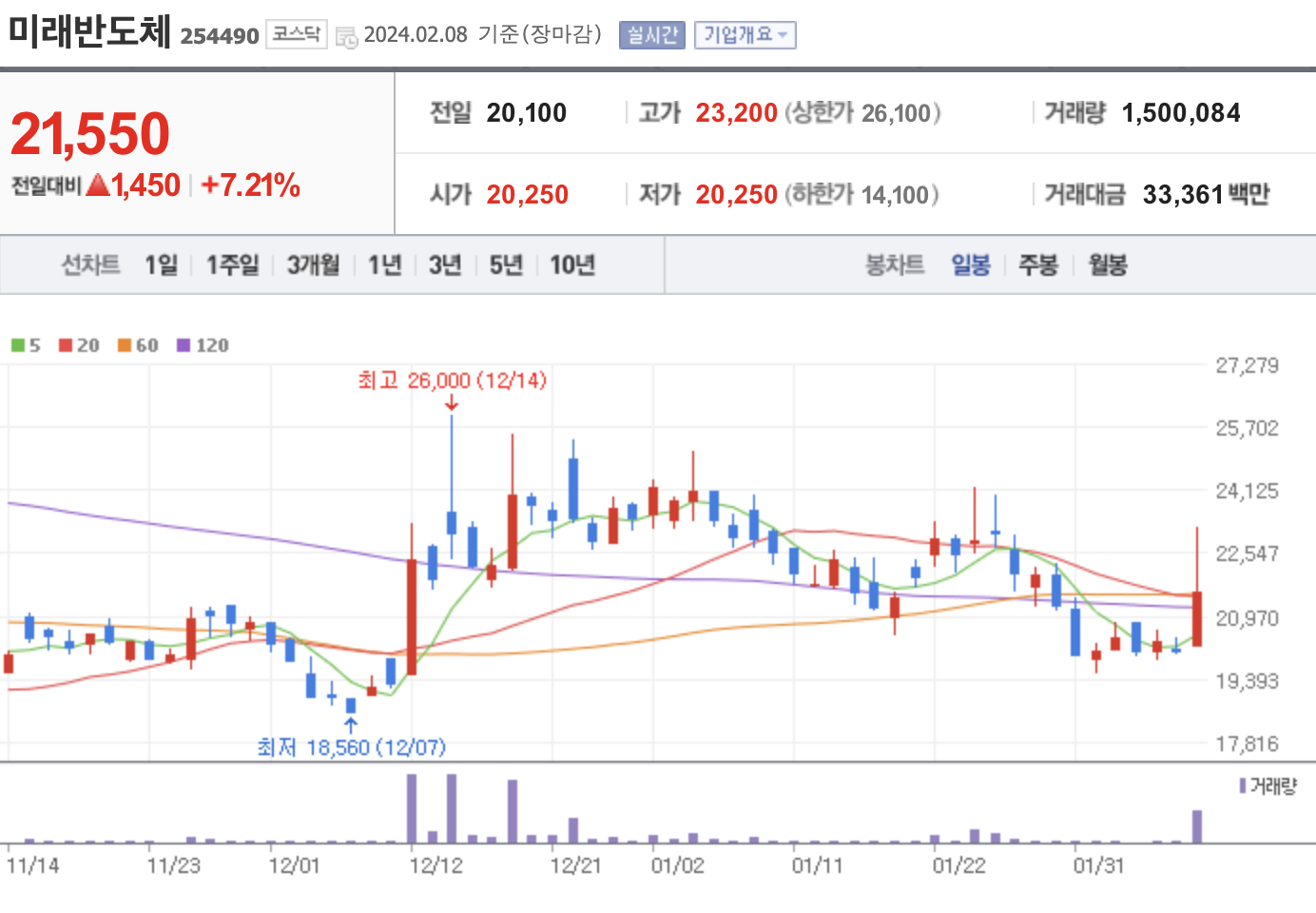1316x913 pixels.
Task: Click the 거래량 value 1,500,084
Action: (x=1181, y=113)
